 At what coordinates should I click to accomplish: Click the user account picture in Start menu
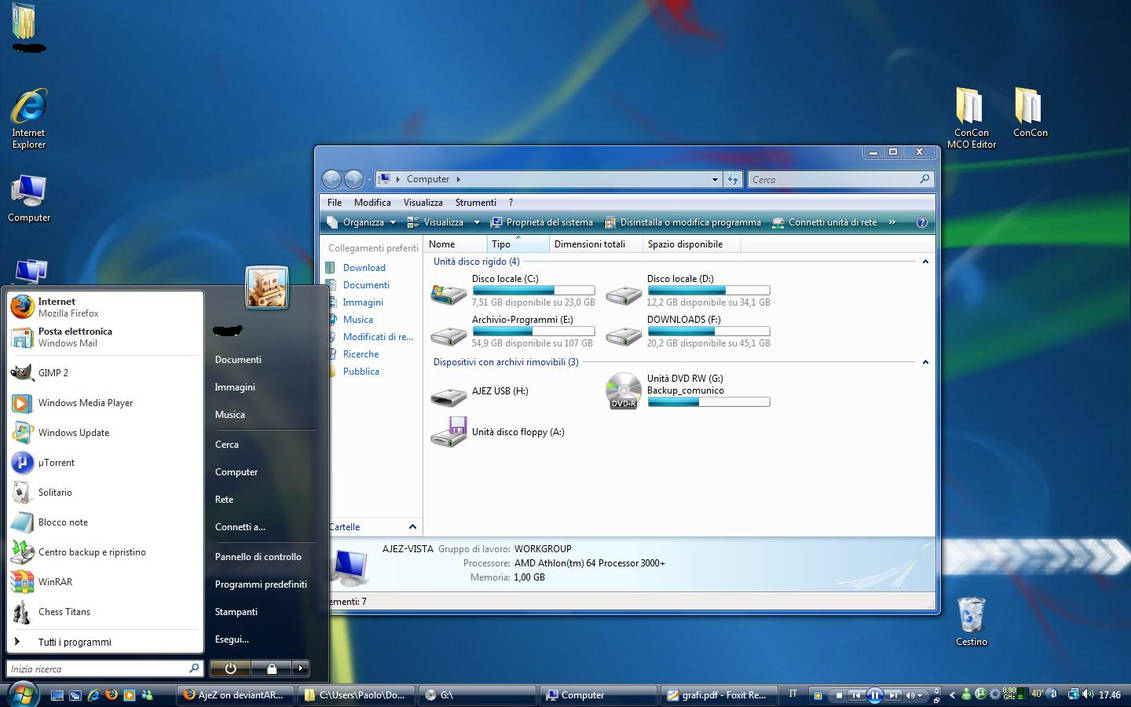pos(266,287)
